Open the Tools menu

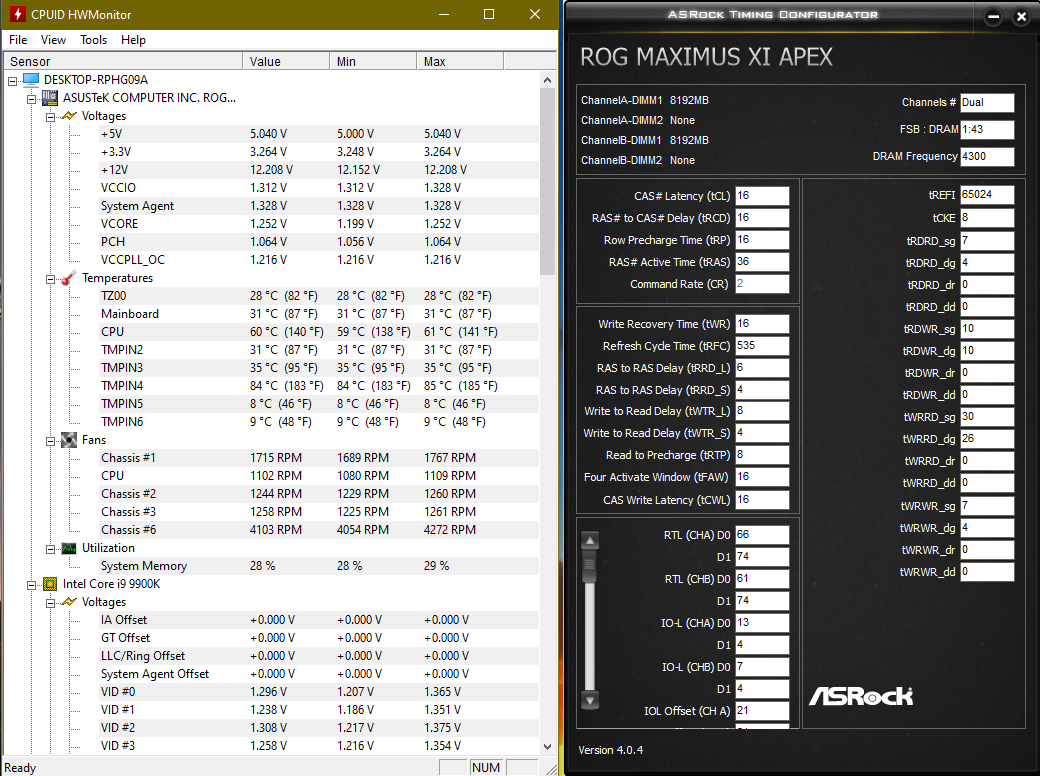coord(94,40)
